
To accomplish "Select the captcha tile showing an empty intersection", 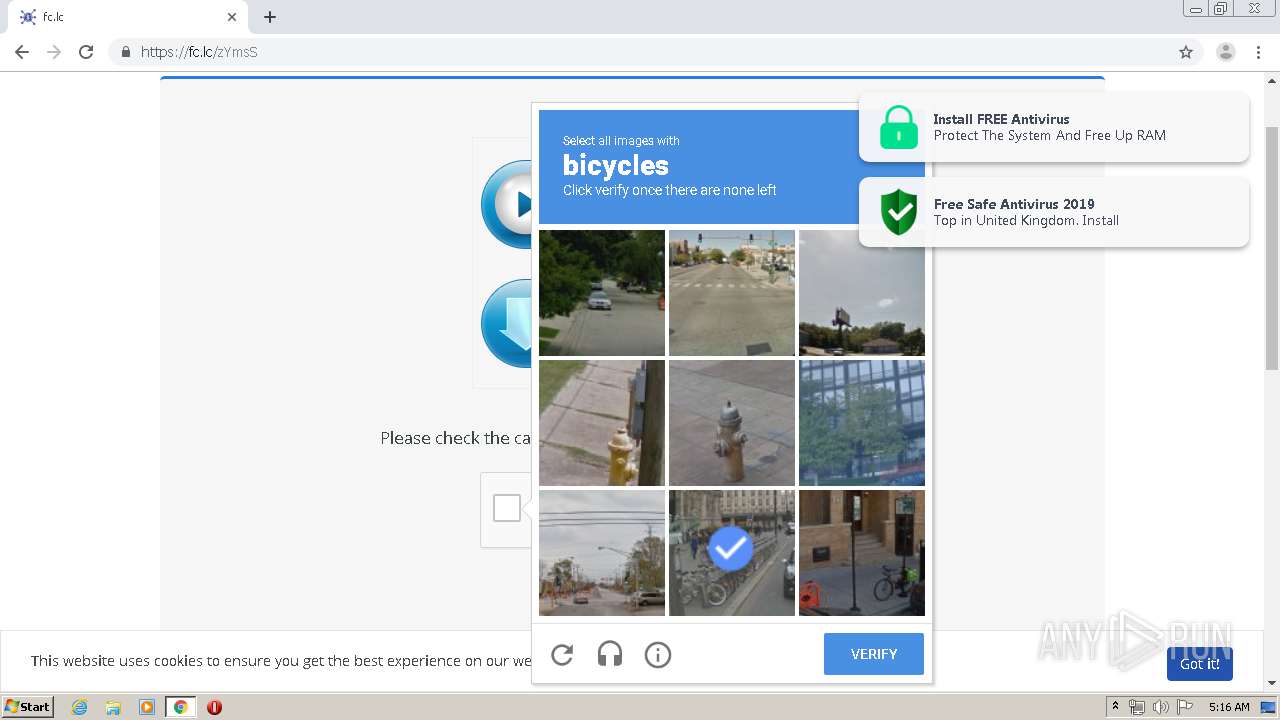I will tap(732, 293).
